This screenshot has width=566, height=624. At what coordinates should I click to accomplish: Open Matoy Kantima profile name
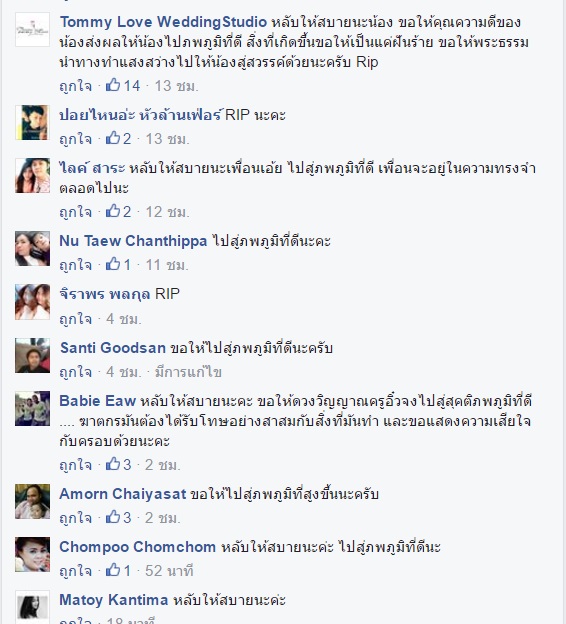(113, 600)
